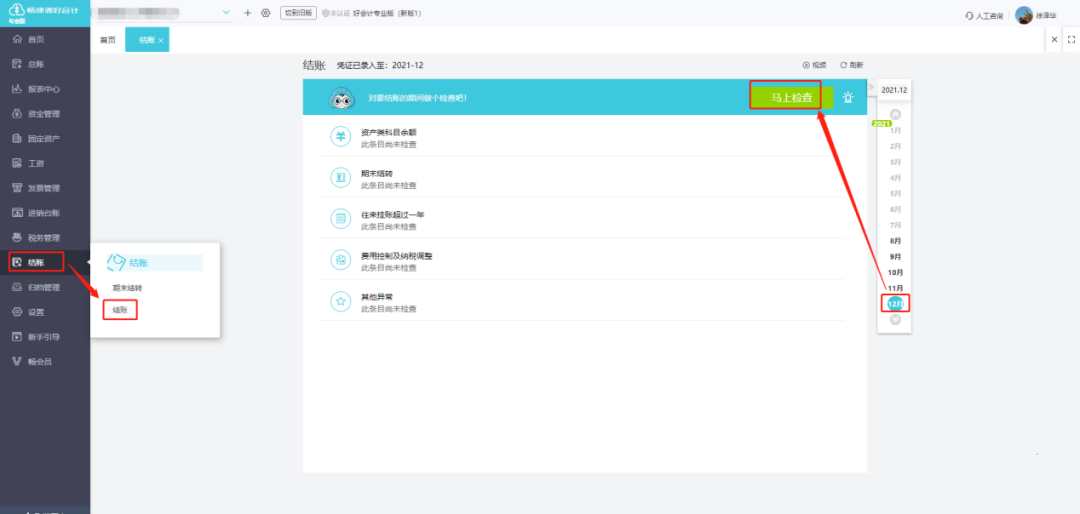Click the user avatar picture
This screenshot has width=1080, height=514.
pyautogui.click(x=1024, y=15)
